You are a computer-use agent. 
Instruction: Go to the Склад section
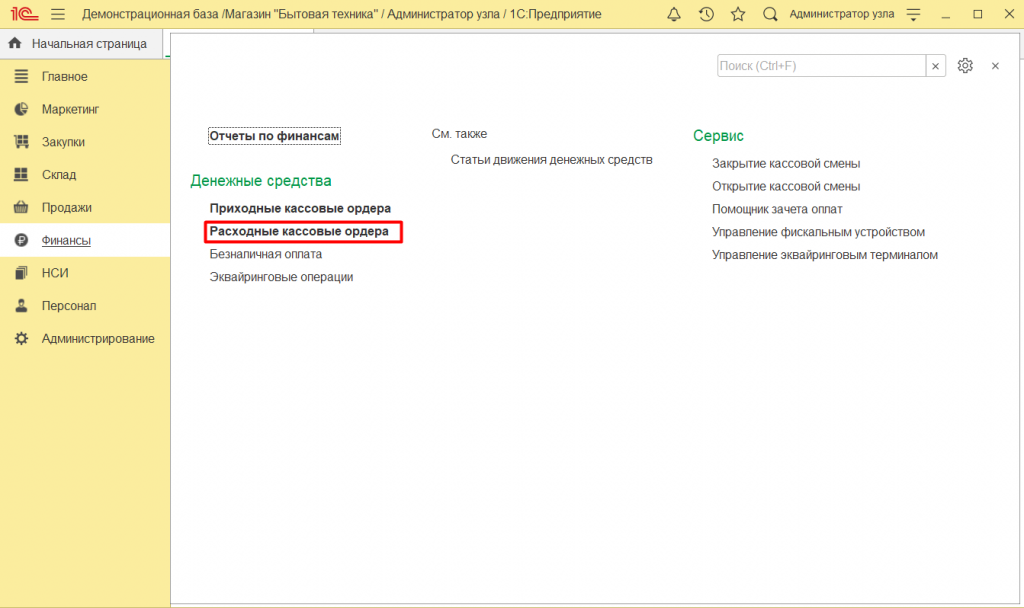58,175
